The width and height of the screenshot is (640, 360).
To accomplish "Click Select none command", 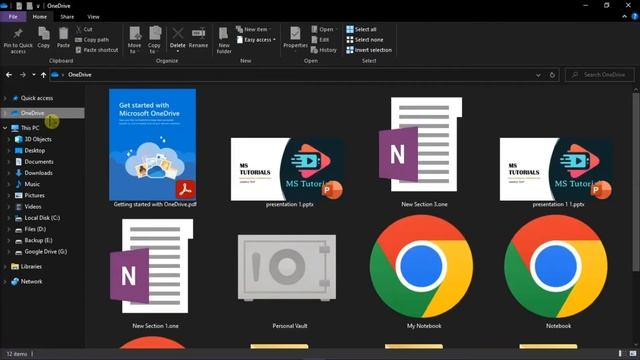I will tap(365, 40).
